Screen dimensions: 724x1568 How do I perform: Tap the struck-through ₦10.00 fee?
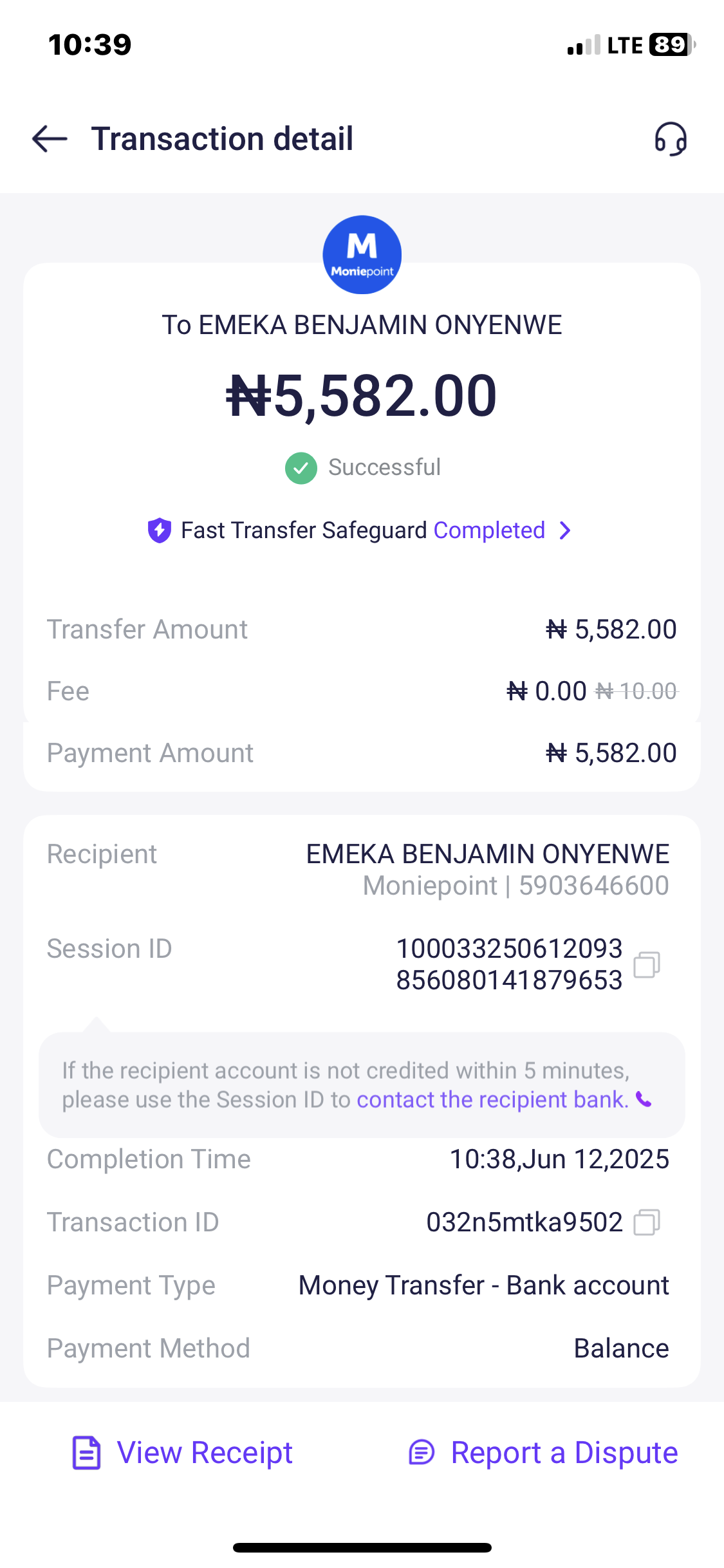click(636, 691)
